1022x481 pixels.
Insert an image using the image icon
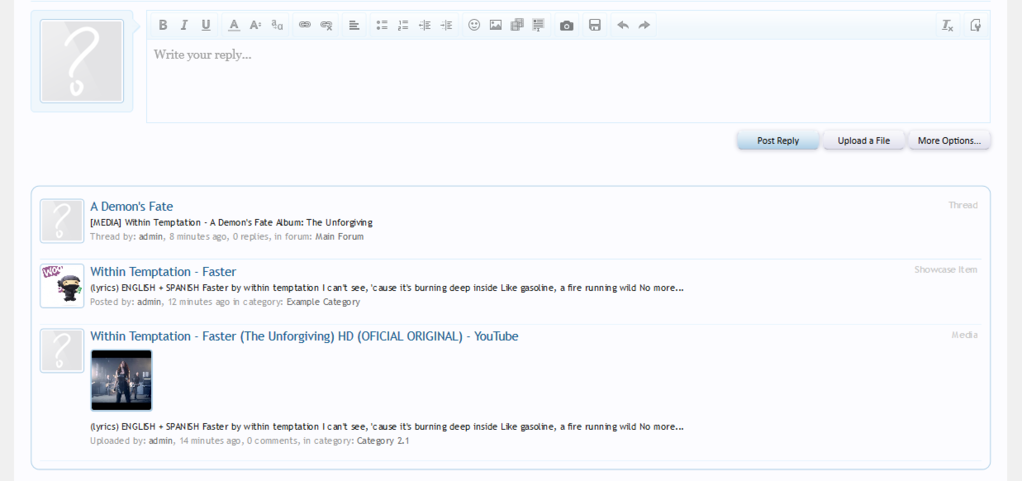click(x=495, y=25)
